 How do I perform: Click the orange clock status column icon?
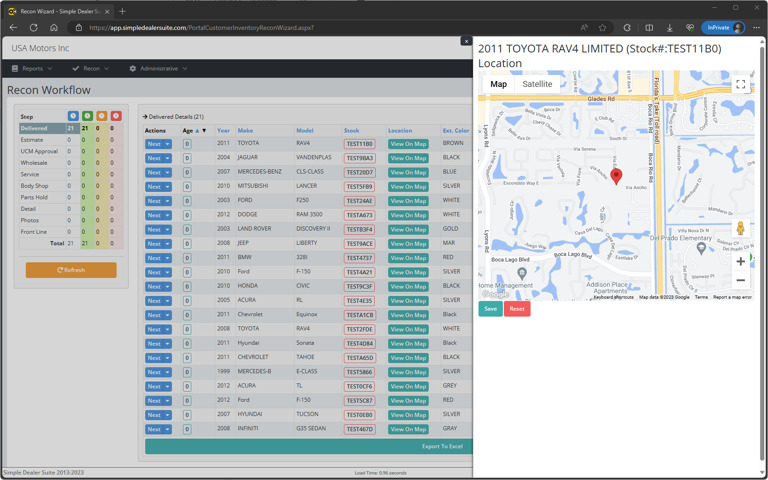(x=101, y=116)
